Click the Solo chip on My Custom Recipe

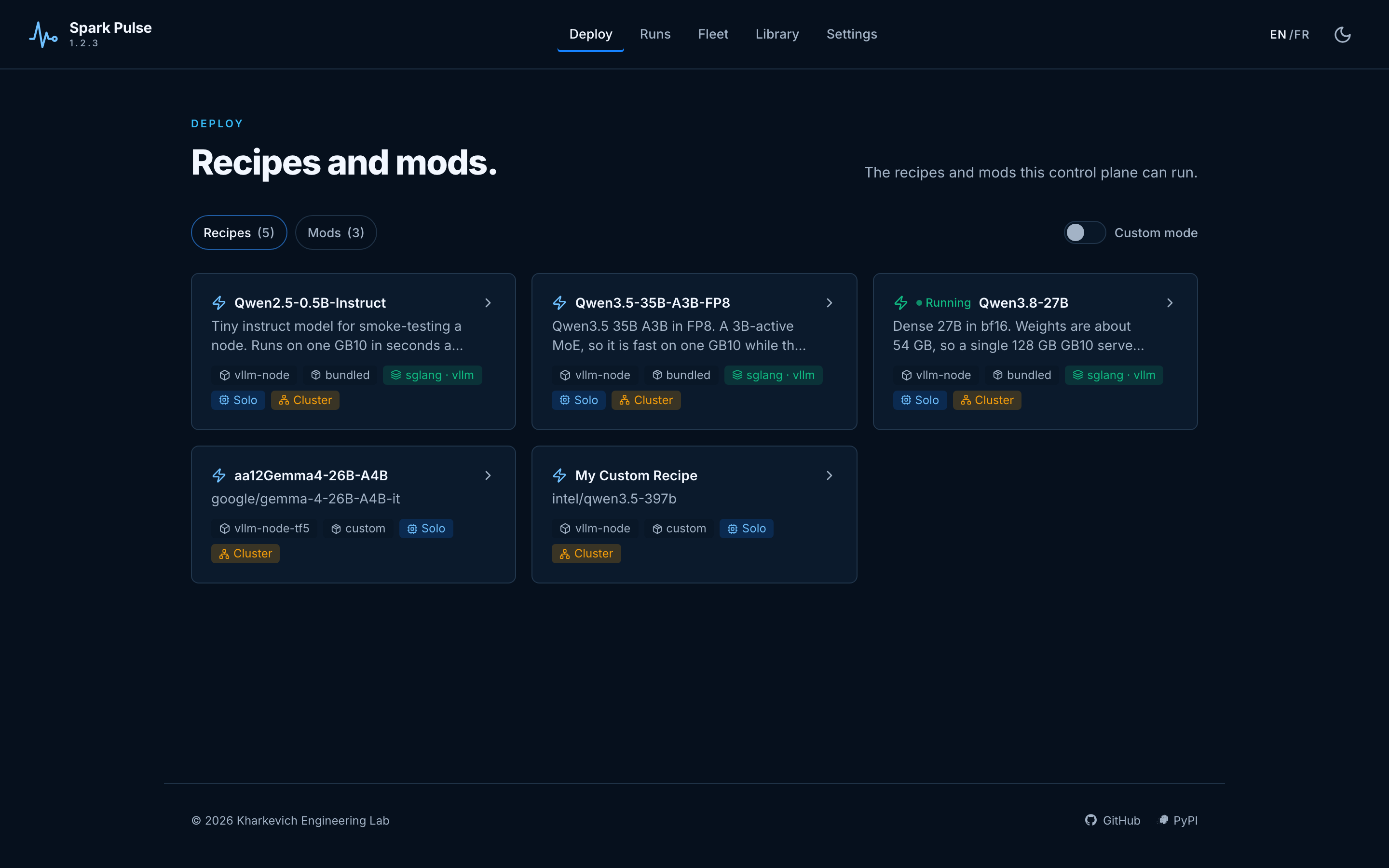[x=747, y=528]
